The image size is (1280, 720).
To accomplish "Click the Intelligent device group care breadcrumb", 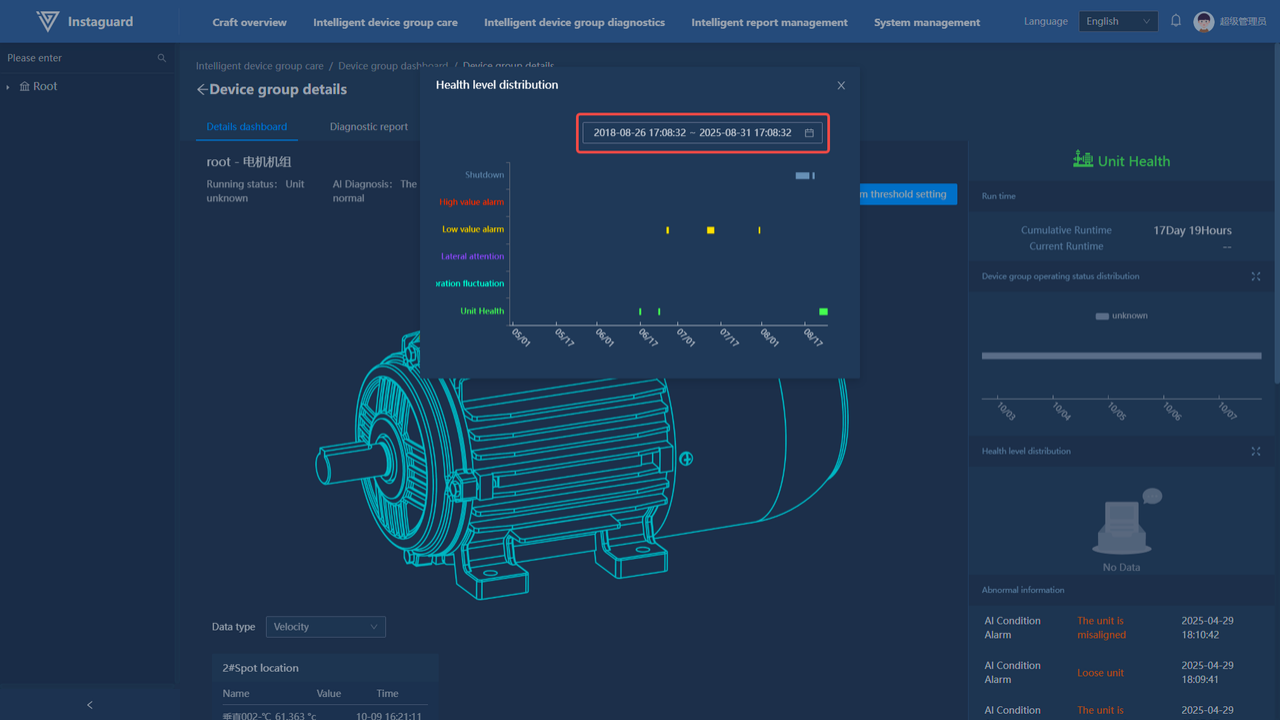I will (x=259, y=66).
